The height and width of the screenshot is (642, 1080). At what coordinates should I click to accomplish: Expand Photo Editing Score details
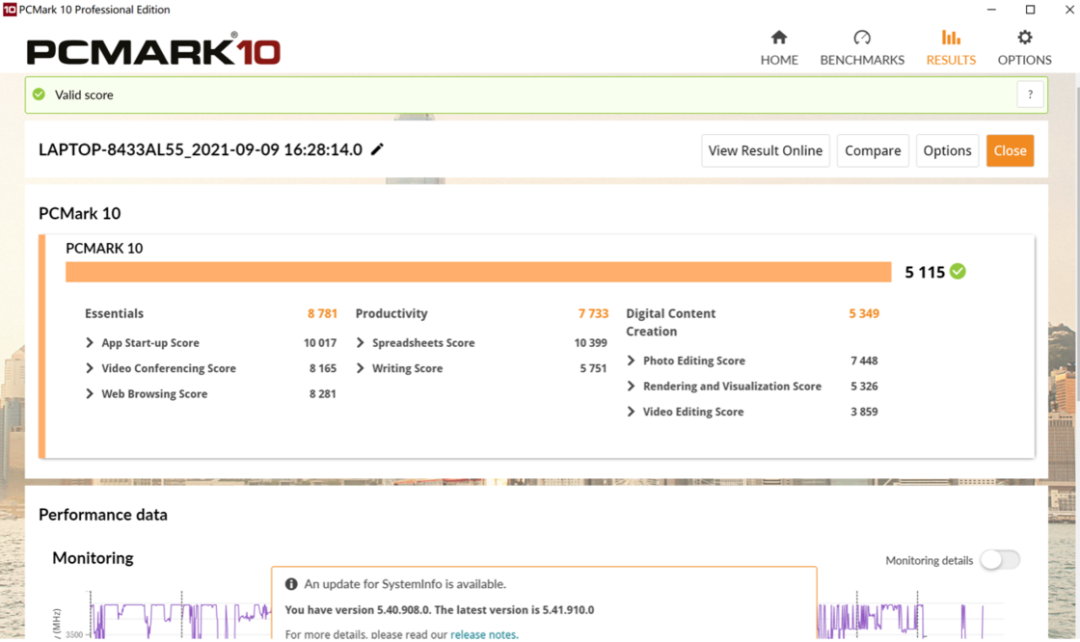[631, 360]
